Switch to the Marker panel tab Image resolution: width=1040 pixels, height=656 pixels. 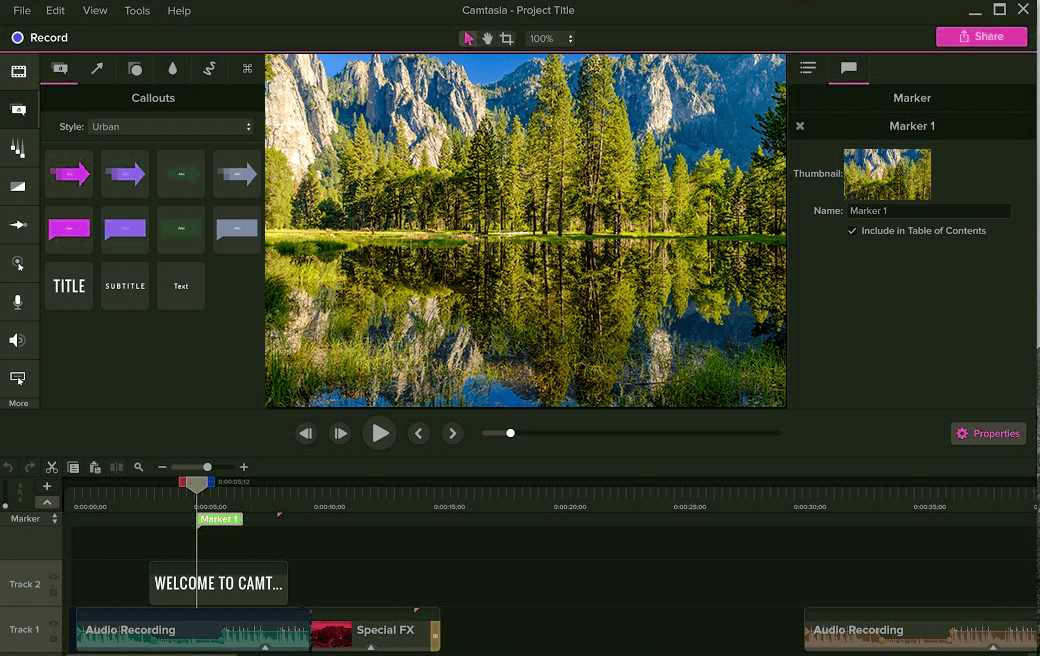(x=849, y=69)
